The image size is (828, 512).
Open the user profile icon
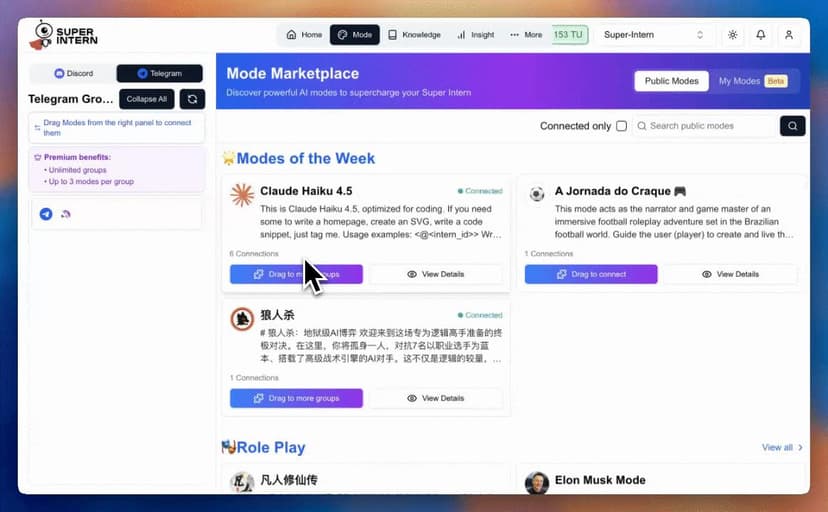coord(789,35)
